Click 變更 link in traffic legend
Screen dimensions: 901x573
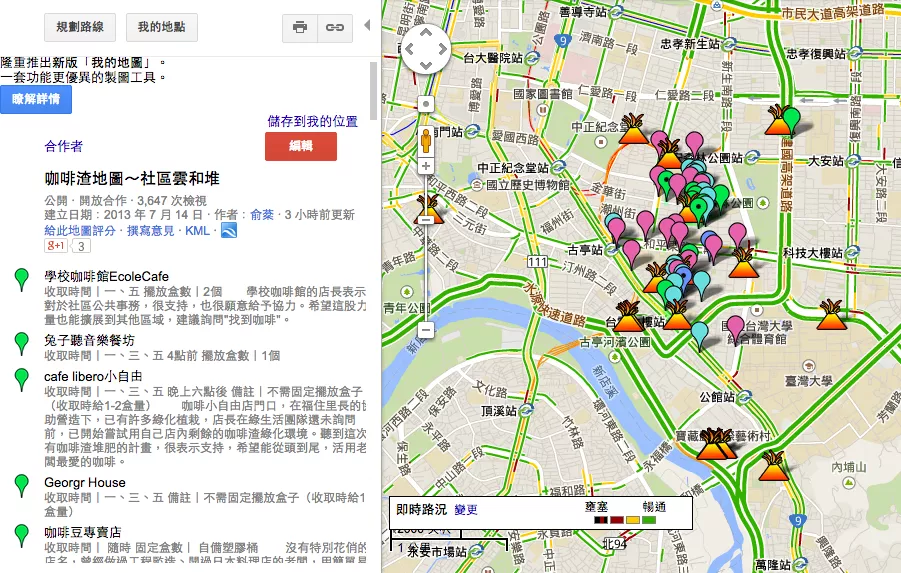coord(465,510)
